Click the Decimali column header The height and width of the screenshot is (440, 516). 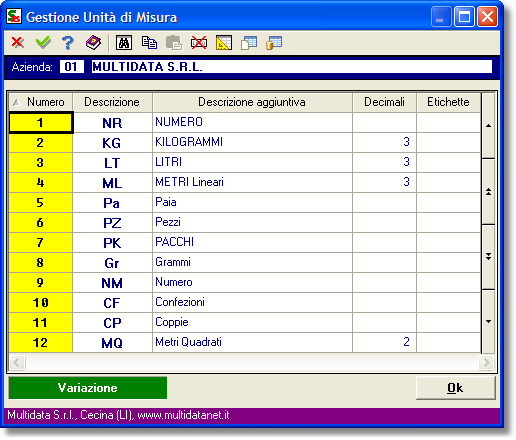pos(384,102)
